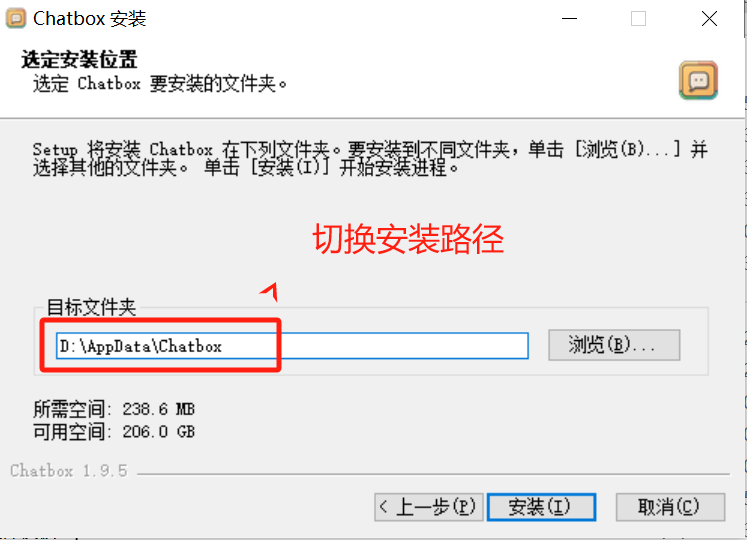Minimize the Chatbox installer window

click(x=569, y=19)
